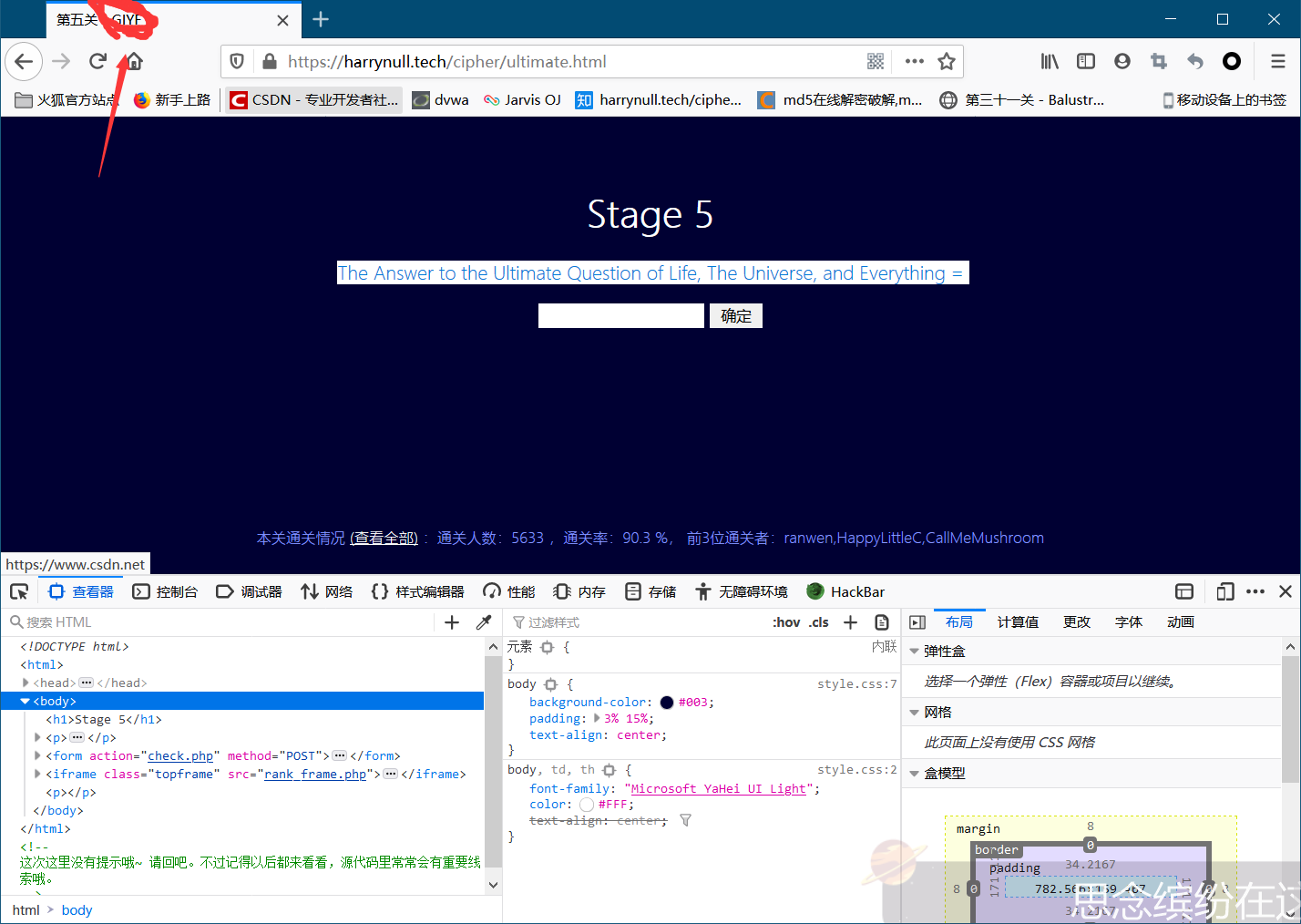Click the 确定 button on the page
Viewport: 1301px width, 924px height.
point(735,315)
